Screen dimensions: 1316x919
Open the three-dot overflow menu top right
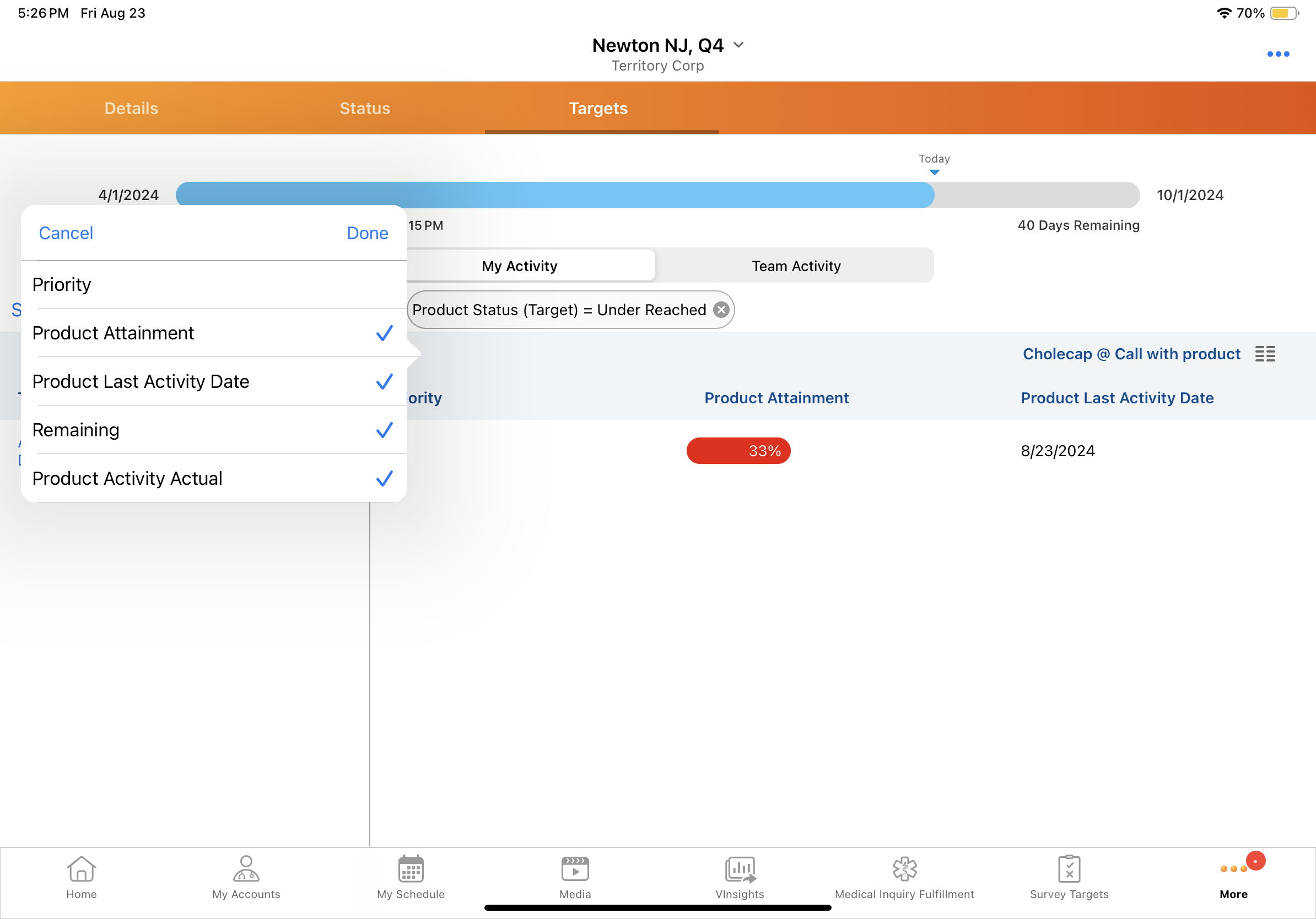(1277, 54)
